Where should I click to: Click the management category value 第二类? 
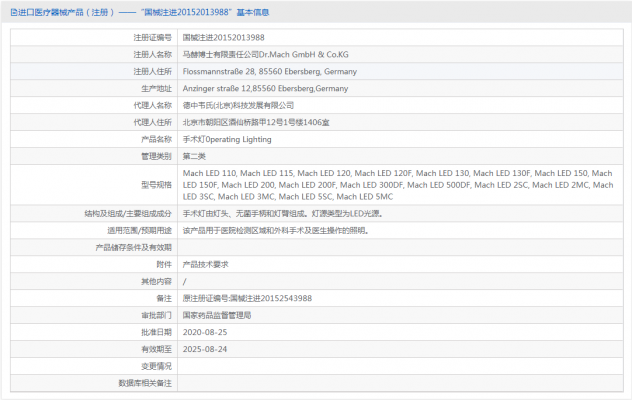click(x=194, y=156)
